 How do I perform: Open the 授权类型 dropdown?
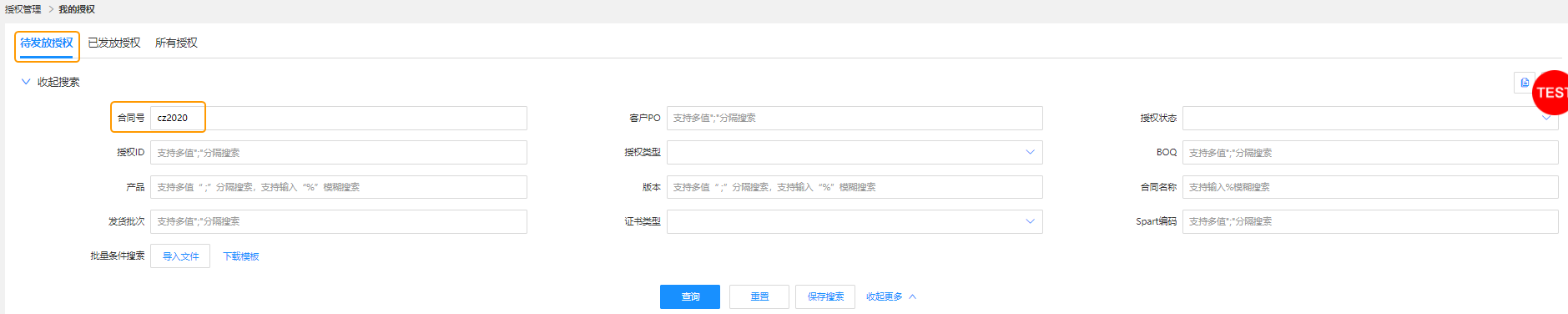(x=855, y=153)
